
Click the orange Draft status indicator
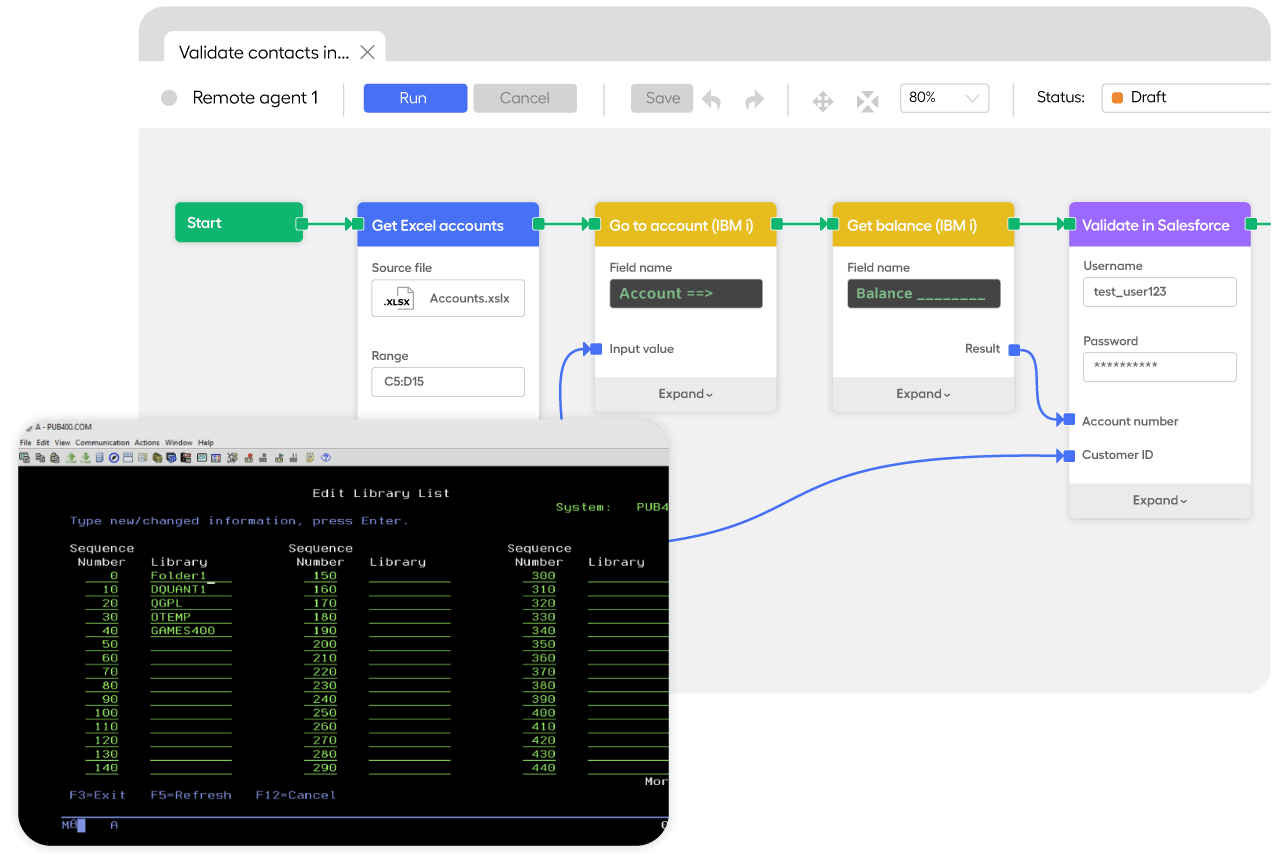[1117, 98]
